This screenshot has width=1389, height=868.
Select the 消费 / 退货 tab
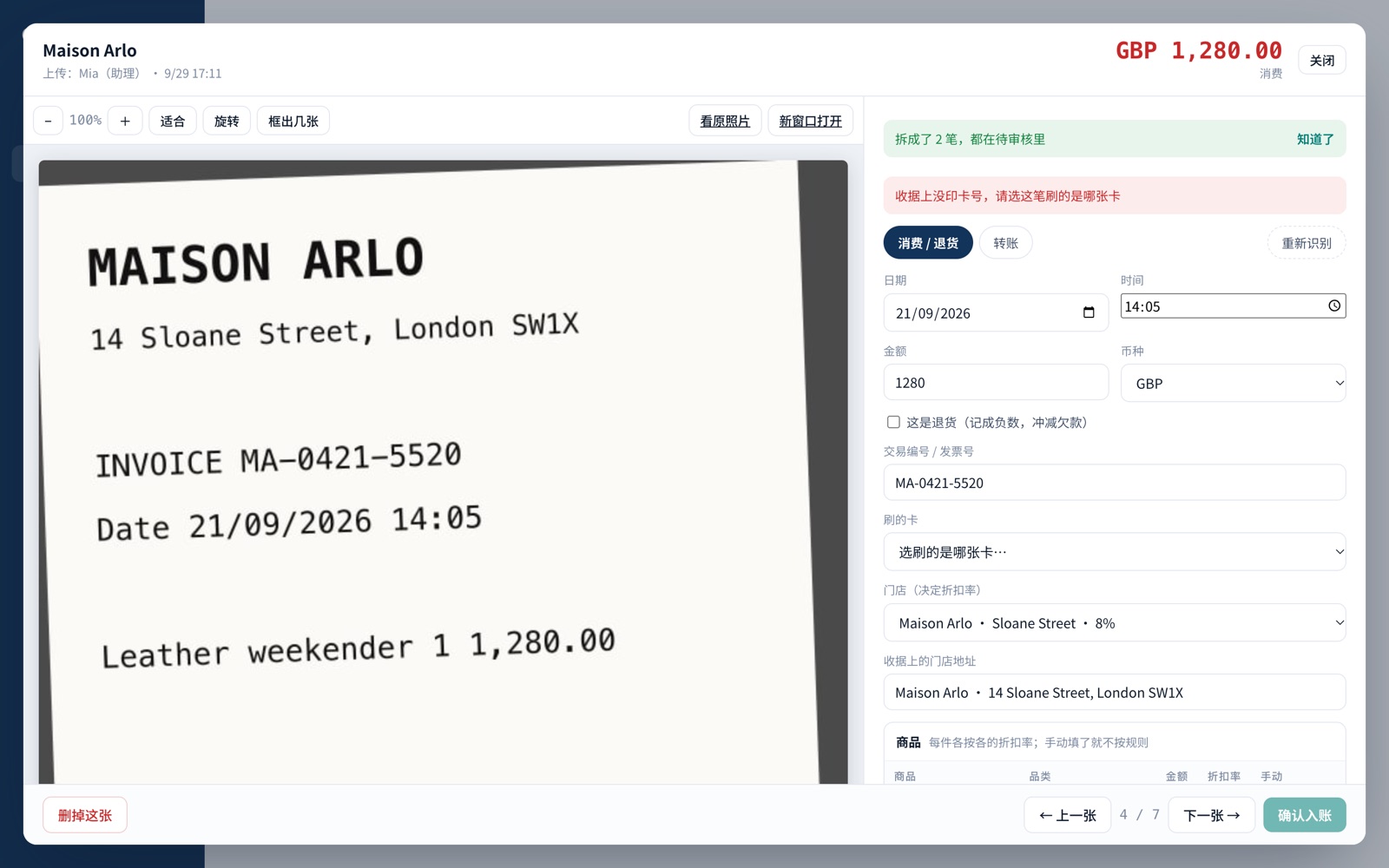point(928,242)
